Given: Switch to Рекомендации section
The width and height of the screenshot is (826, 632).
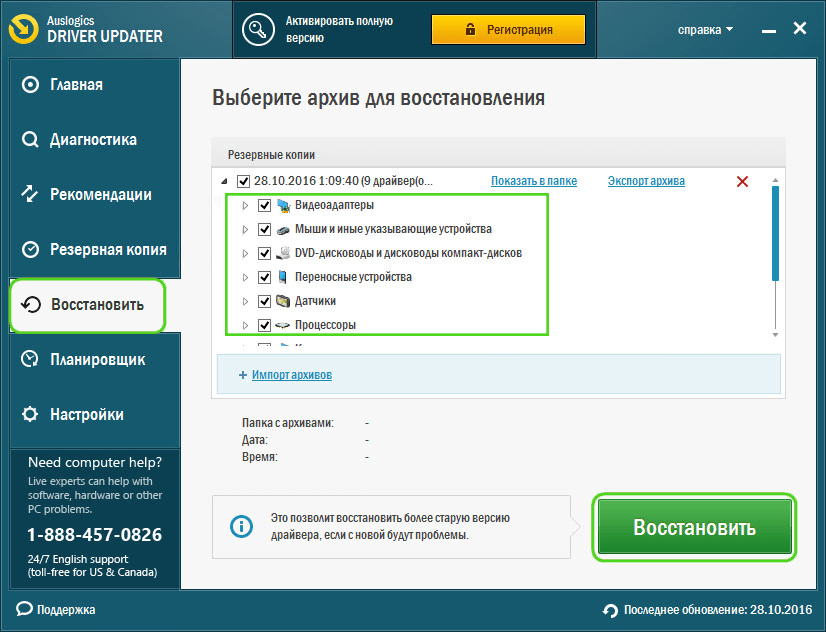Looking at the screenshot, I should click(95, 194).
